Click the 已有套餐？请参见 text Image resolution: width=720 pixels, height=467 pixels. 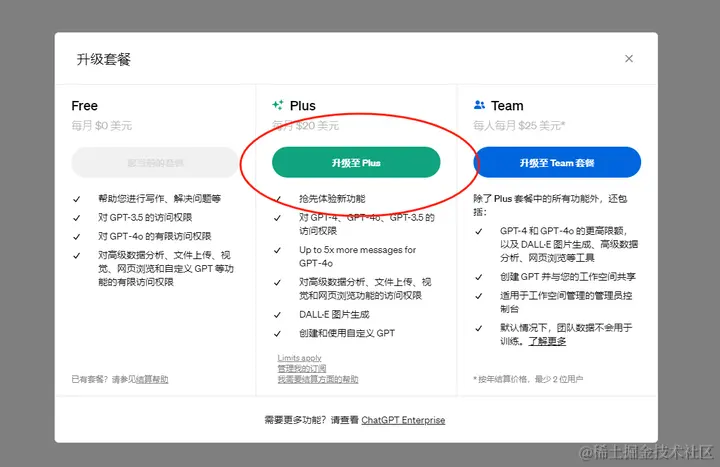[104, 379]
